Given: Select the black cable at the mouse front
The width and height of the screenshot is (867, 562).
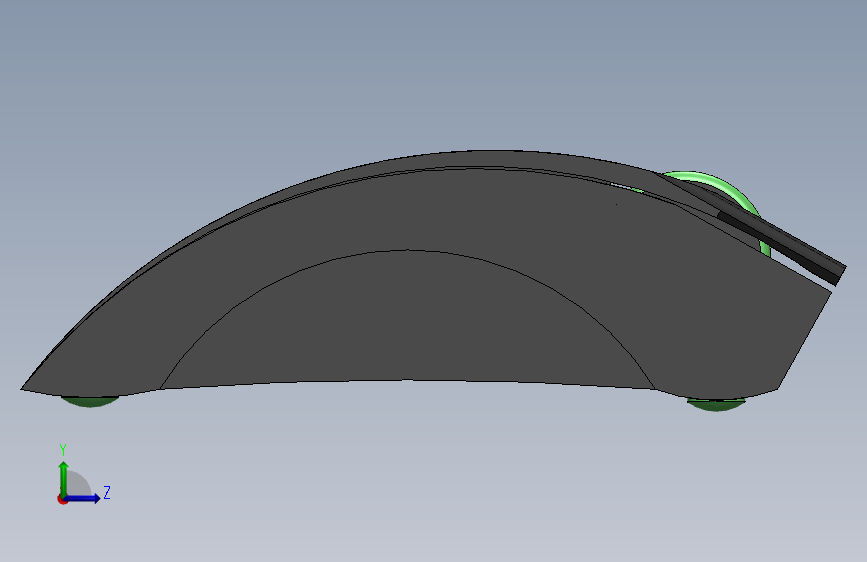Looking at the screenshot, I should point(781,243).
